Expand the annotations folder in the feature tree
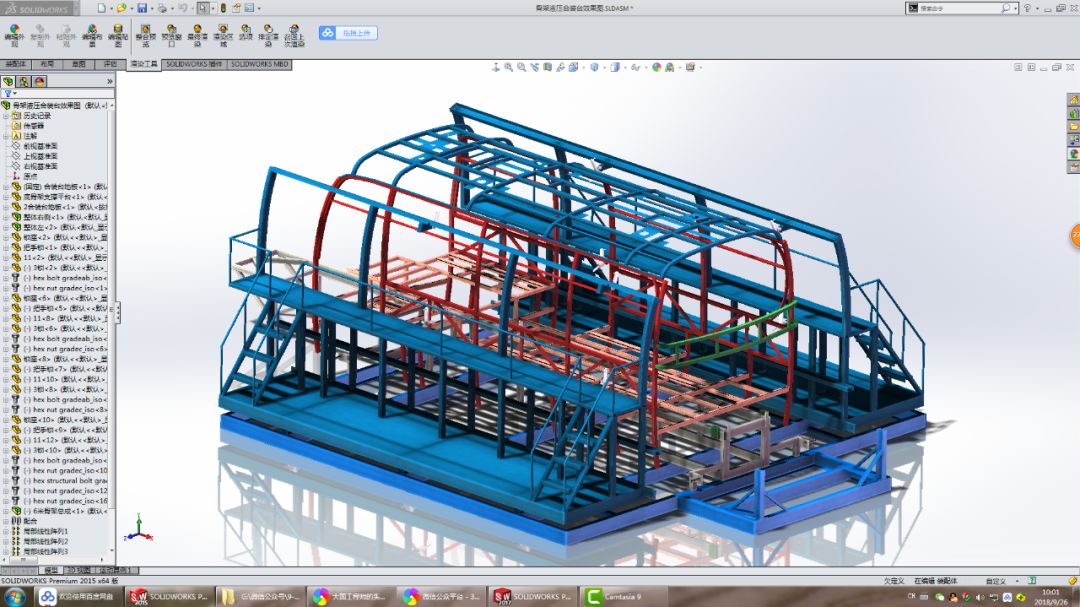 pos(6,136)
